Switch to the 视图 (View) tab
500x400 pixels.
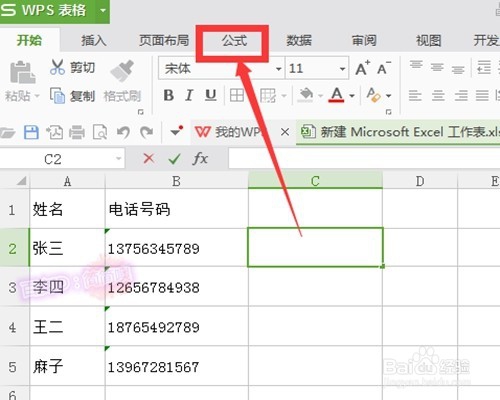(428, 40)
